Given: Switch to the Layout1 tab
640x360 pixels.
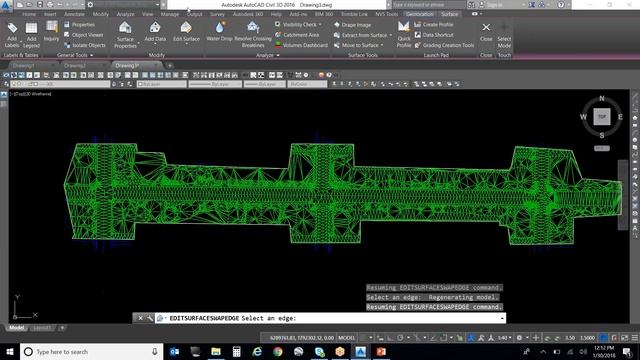Looking at the screenshot, I should click(42, 328).
